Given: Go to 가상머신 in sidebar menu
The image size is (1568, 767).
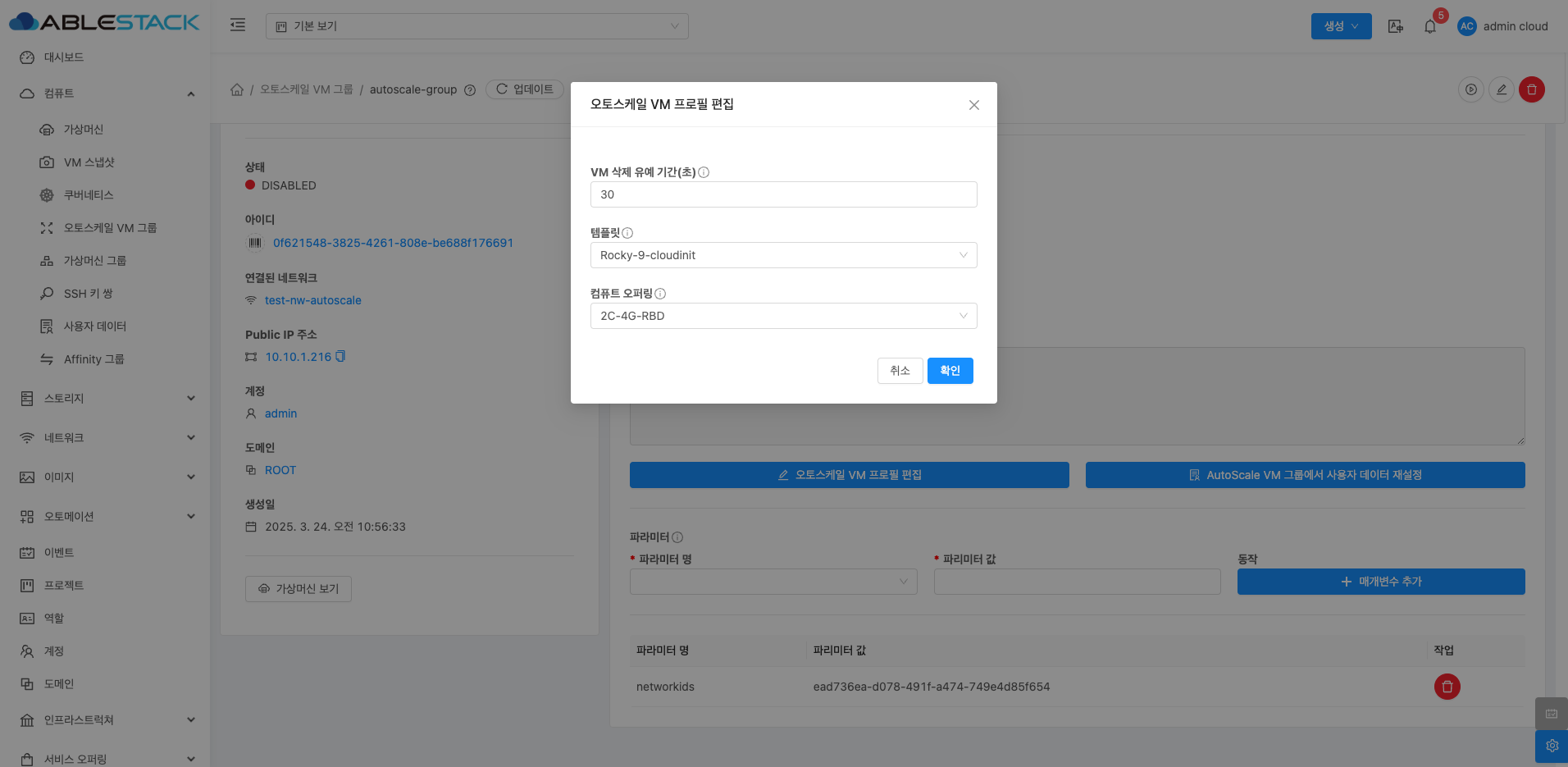Looking at the screenshot, I should [84, 130].
